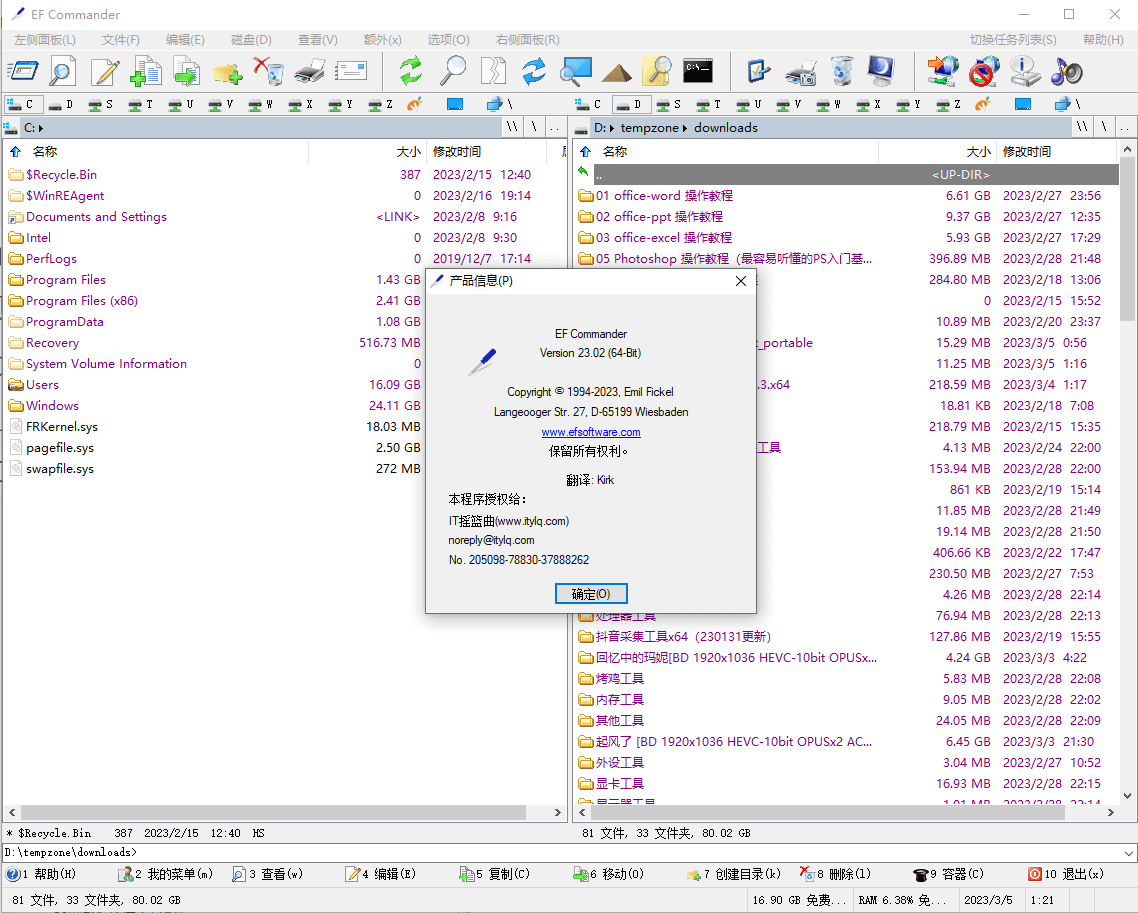Select drive Z in right drive bar
This screenshot has width=1138, height=913.
pyautogui.click(x=948, y=104)
